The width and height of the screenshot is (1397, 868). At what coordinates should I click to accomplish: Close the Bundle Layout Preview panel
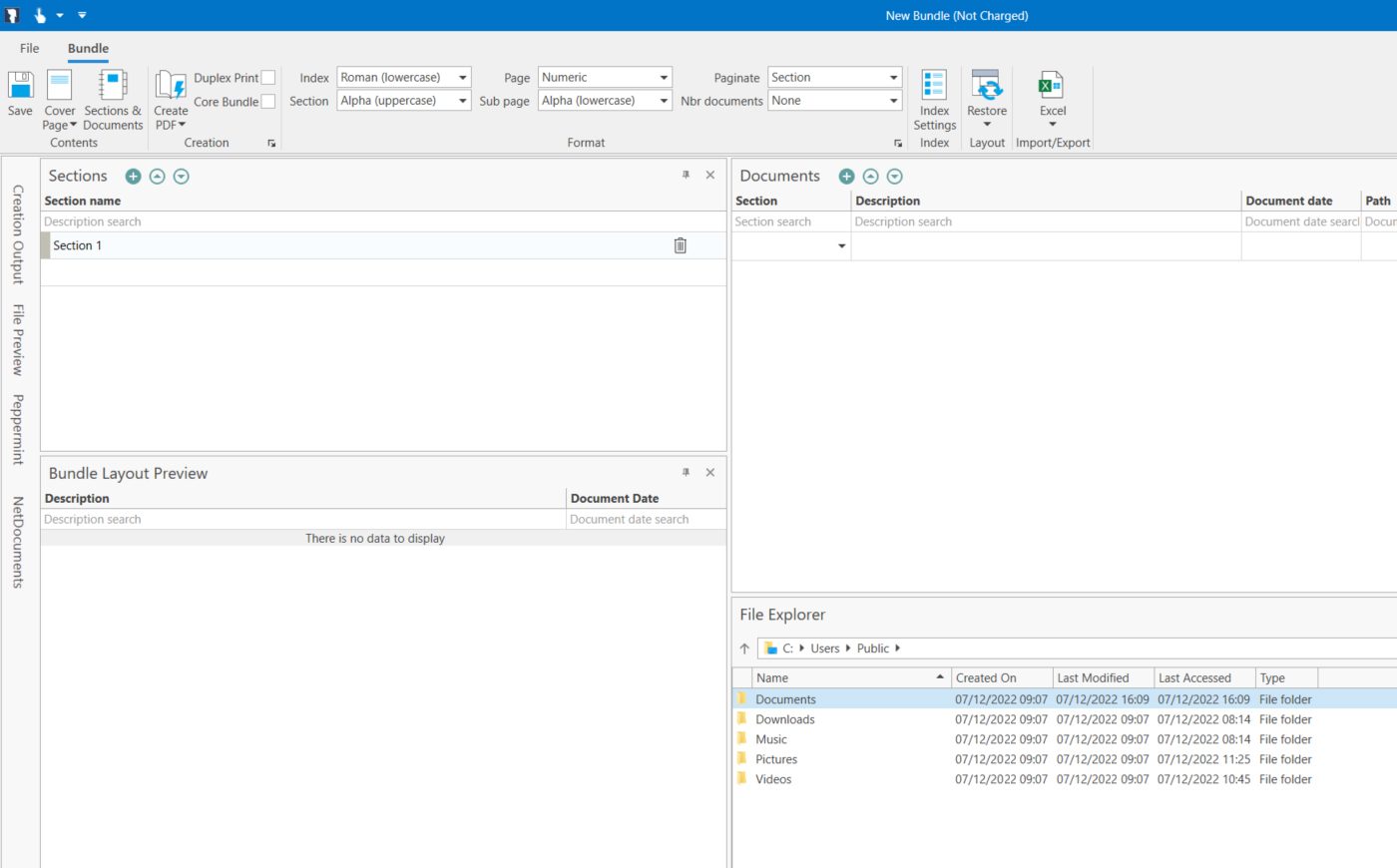tap(710, 472)
